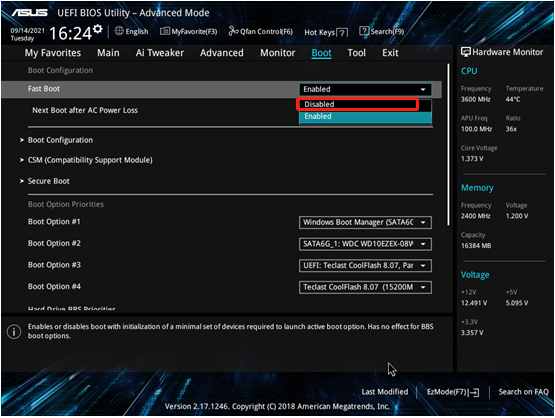Click the main panel vertical scrollbar
The image size is (555, 418).
(448, 144)
